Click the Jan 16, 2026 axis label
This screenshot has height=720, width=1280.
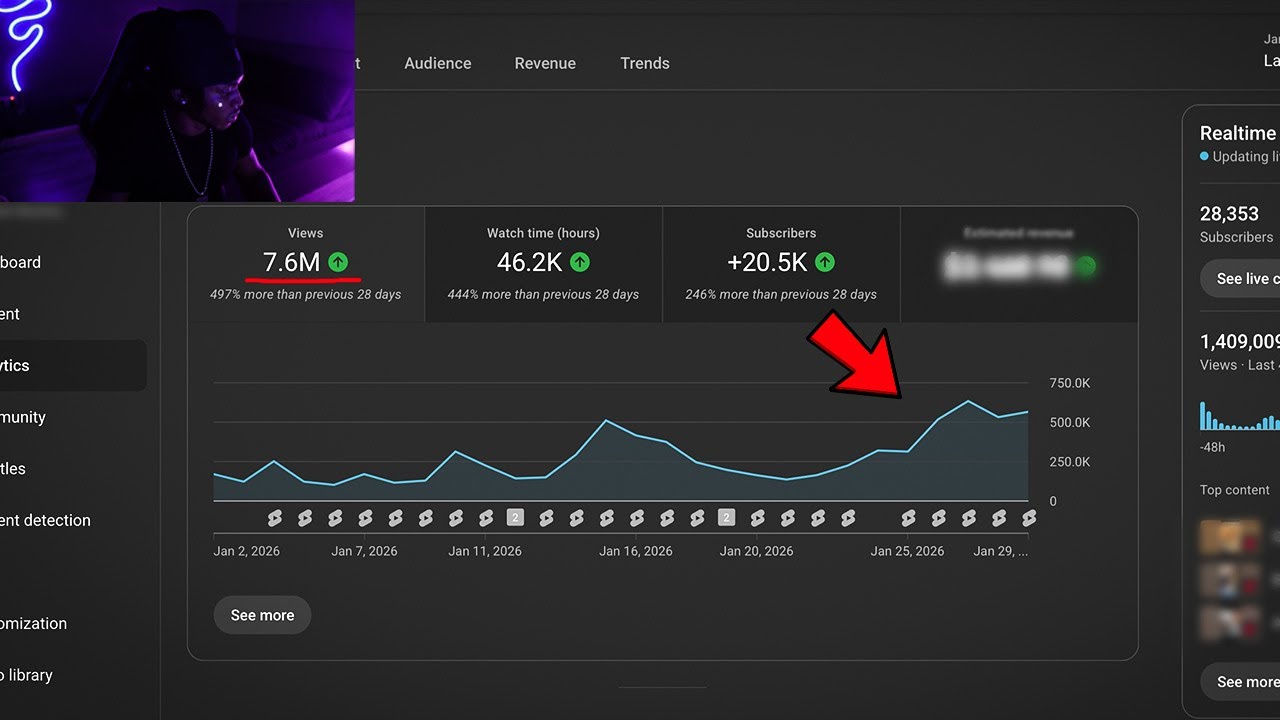[x=636, y=551]
